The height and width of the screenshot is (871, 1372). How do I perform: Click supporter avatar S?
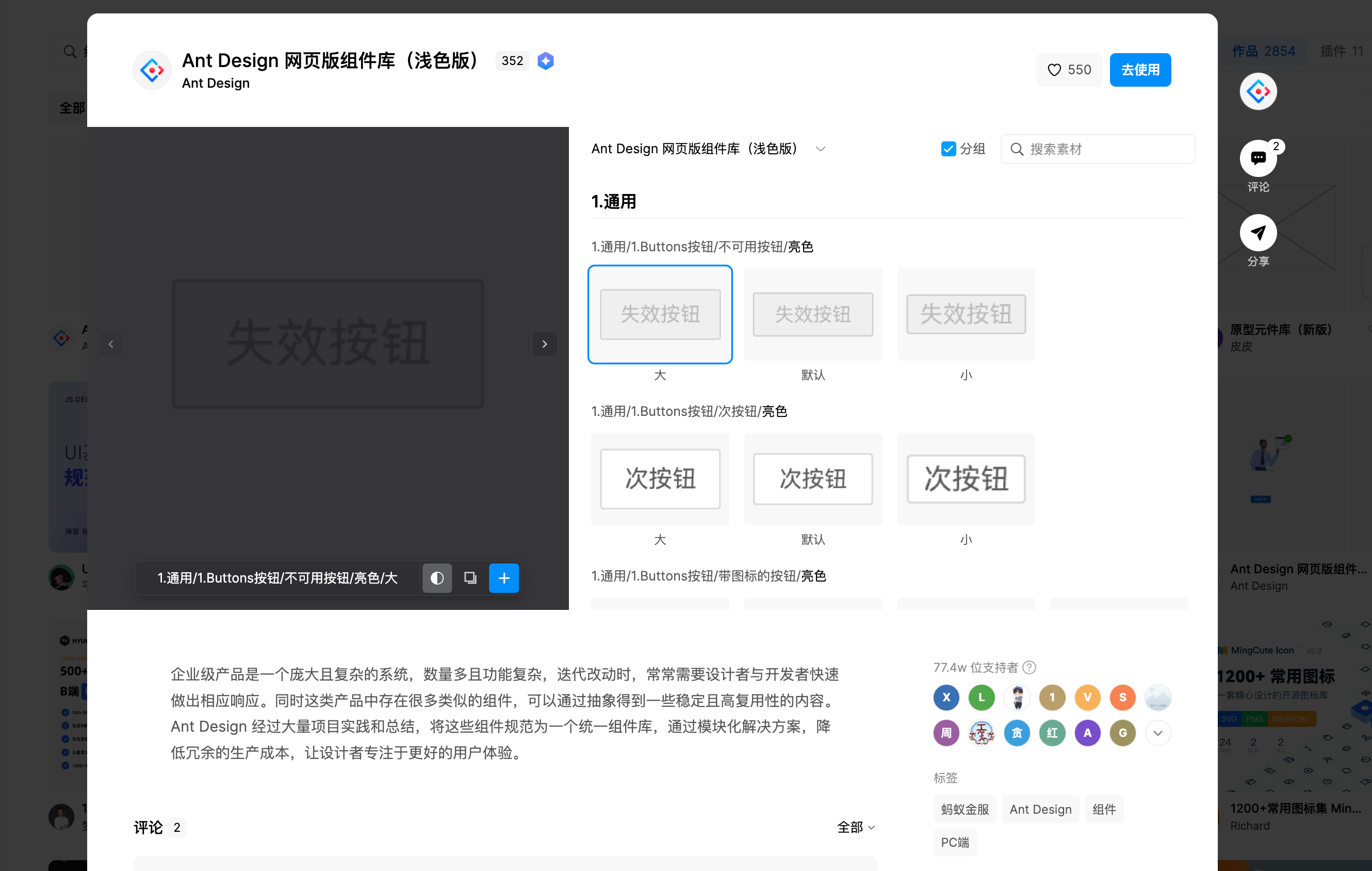click(1122, 697)
